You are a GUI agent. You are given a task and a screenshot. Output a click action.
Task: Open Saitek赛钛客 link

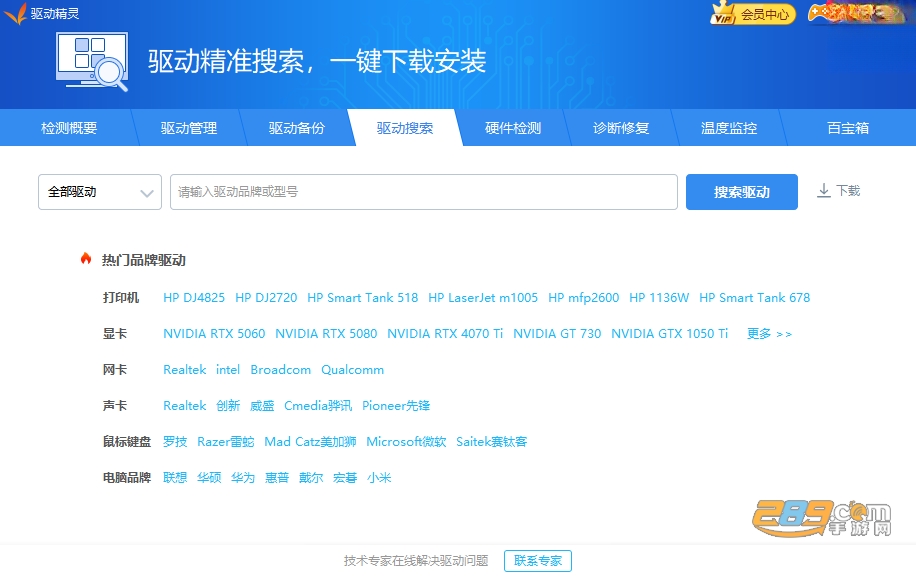click(492, 442)
